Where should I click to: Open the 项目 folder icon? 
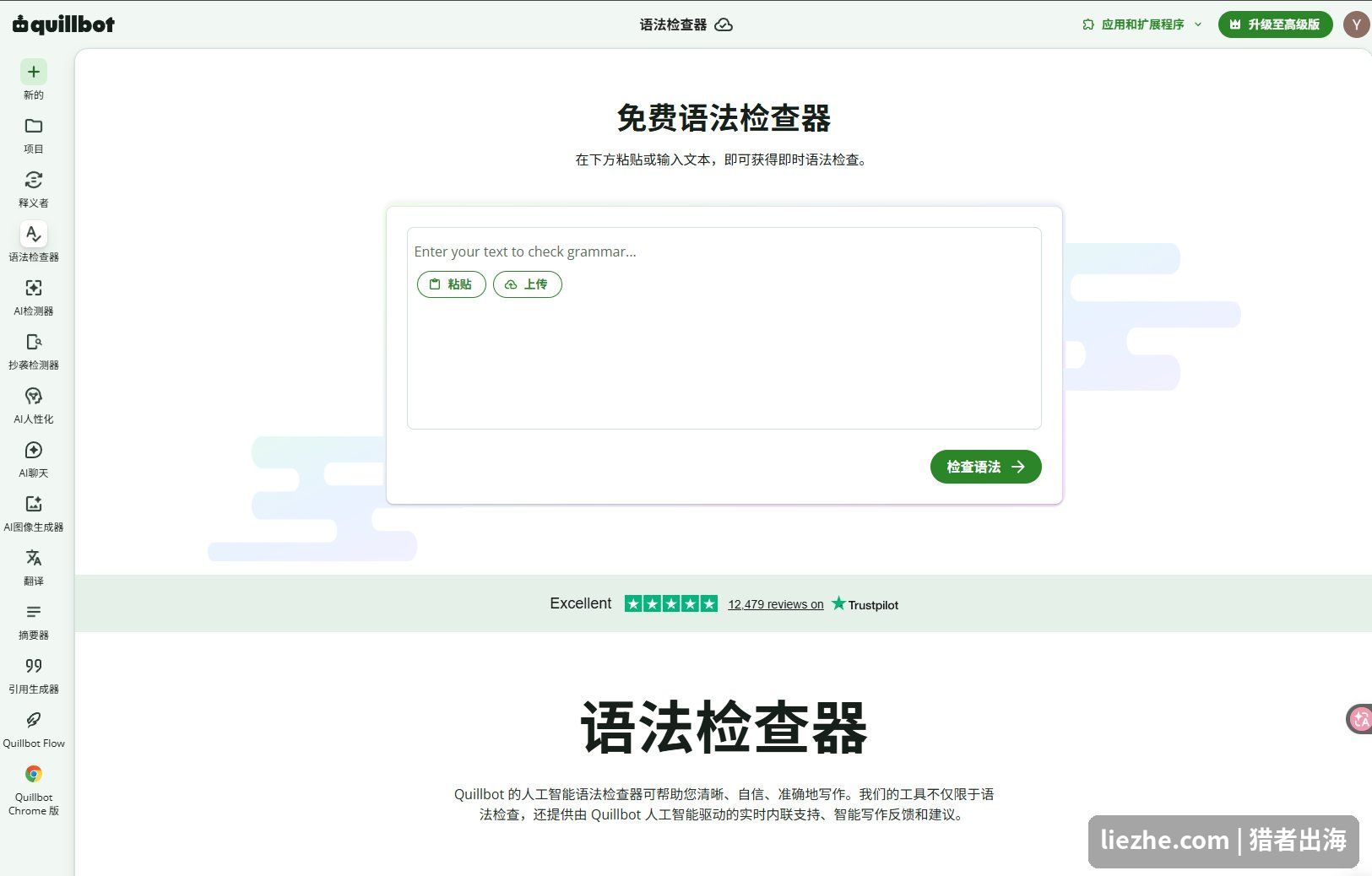tap(34, 126)
